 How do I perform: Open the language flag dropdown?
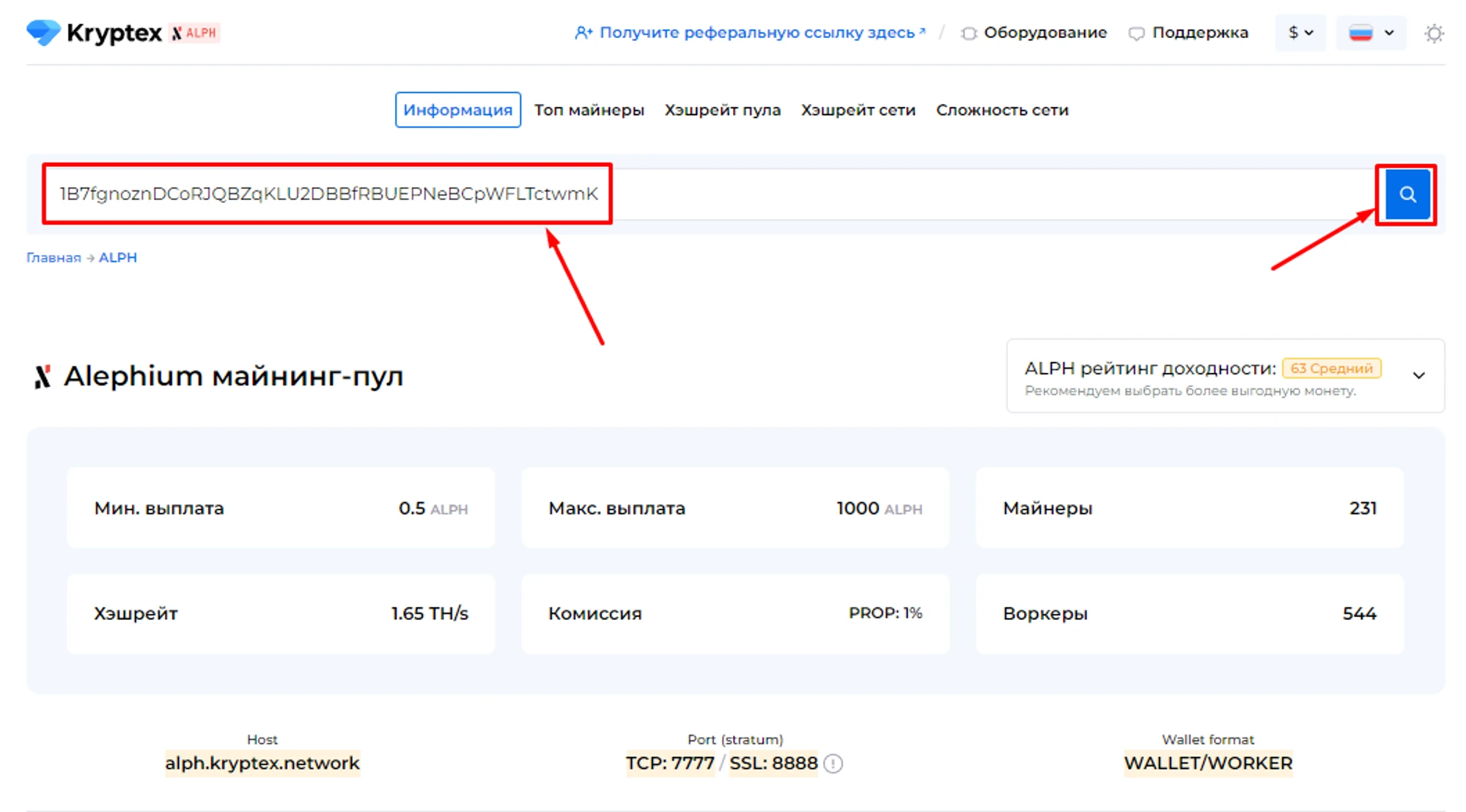(1371, 33)
